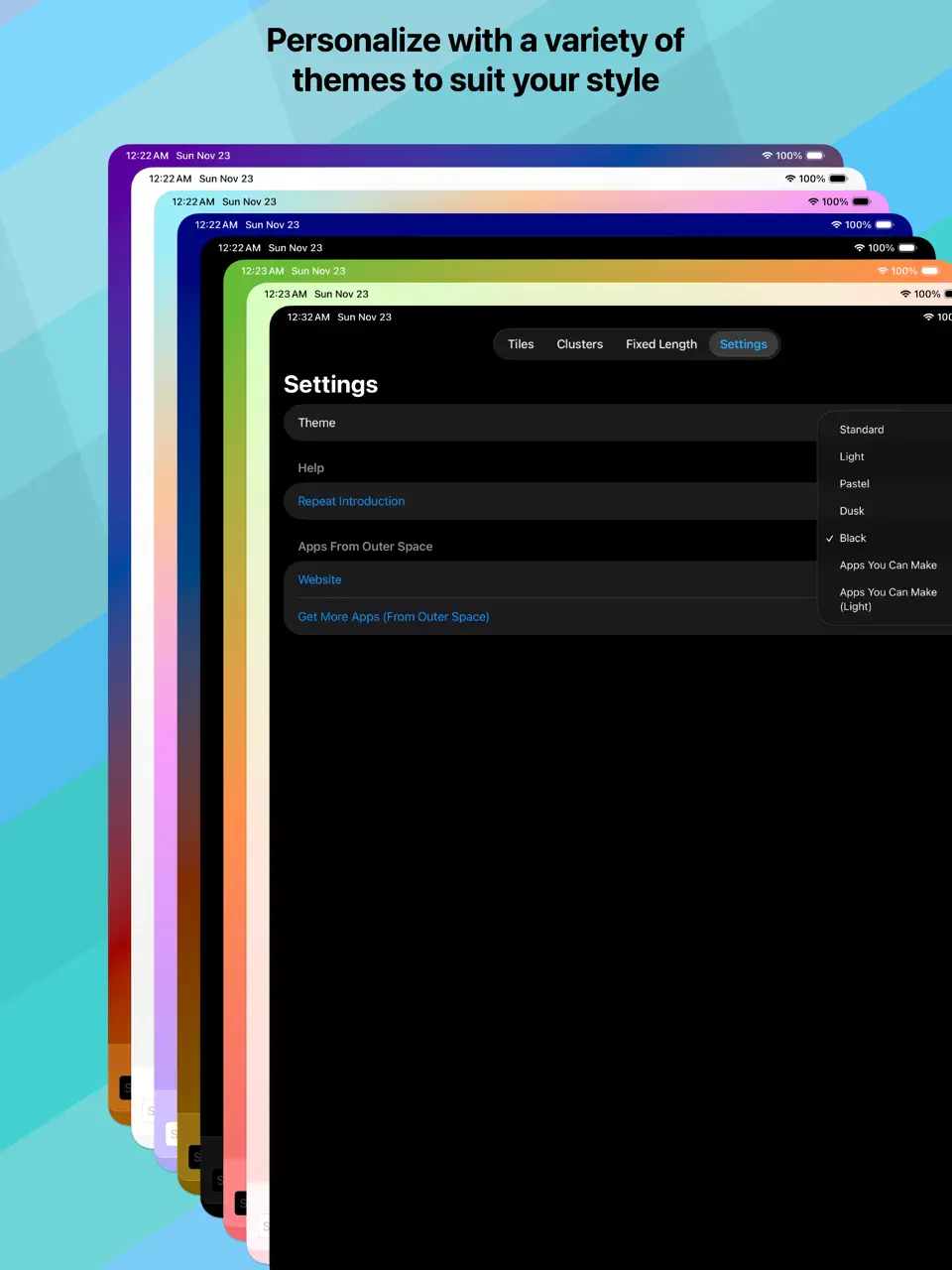This screenshot has width=952, height=1270.
Task: Open the Get More Apps (From Outer Space) link
Action: pyautogui.click(x=394, y=616)
